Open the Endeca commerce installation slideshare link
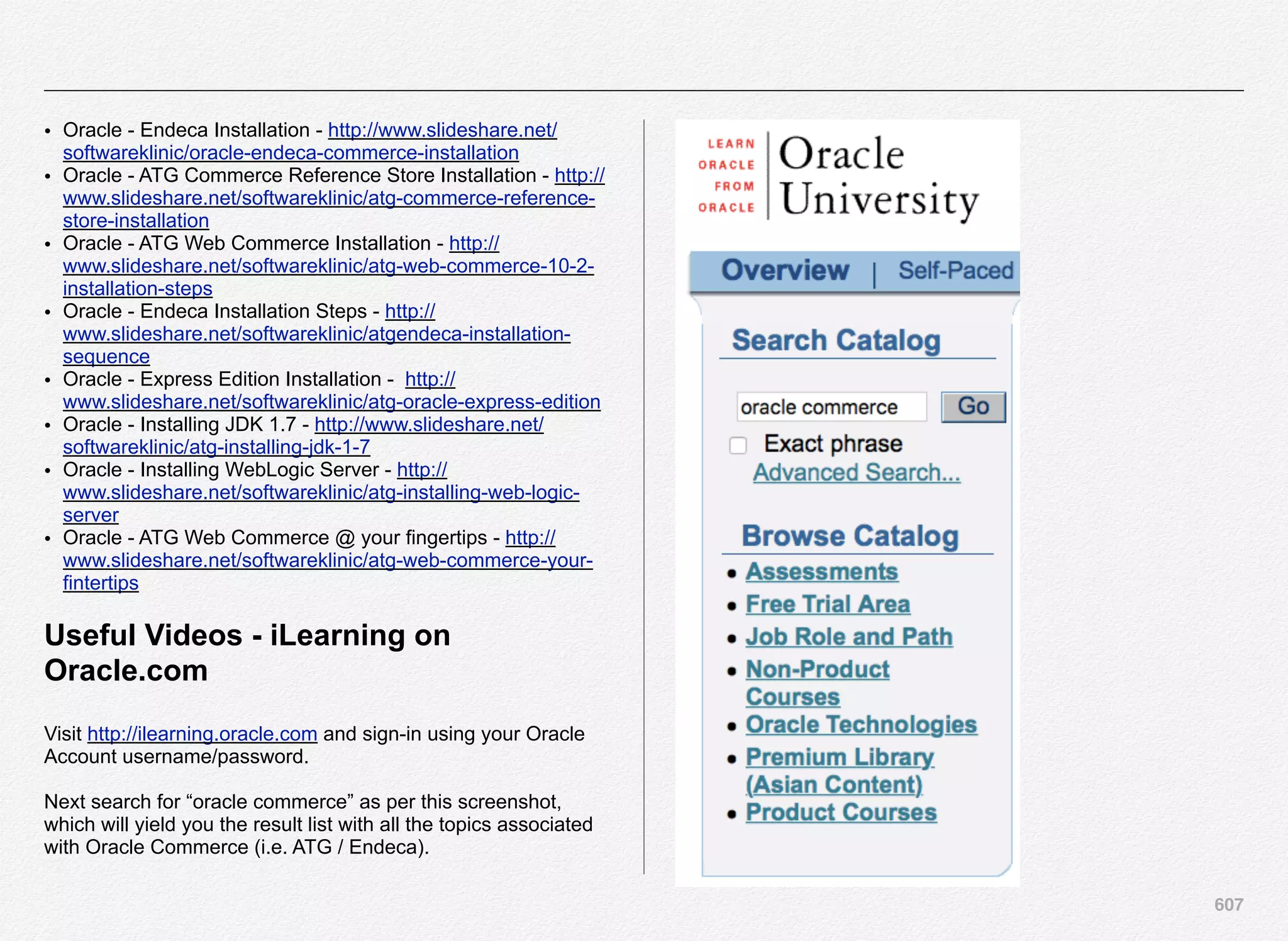The height and width of the screenshot is (941, 1288). (291, 153)
